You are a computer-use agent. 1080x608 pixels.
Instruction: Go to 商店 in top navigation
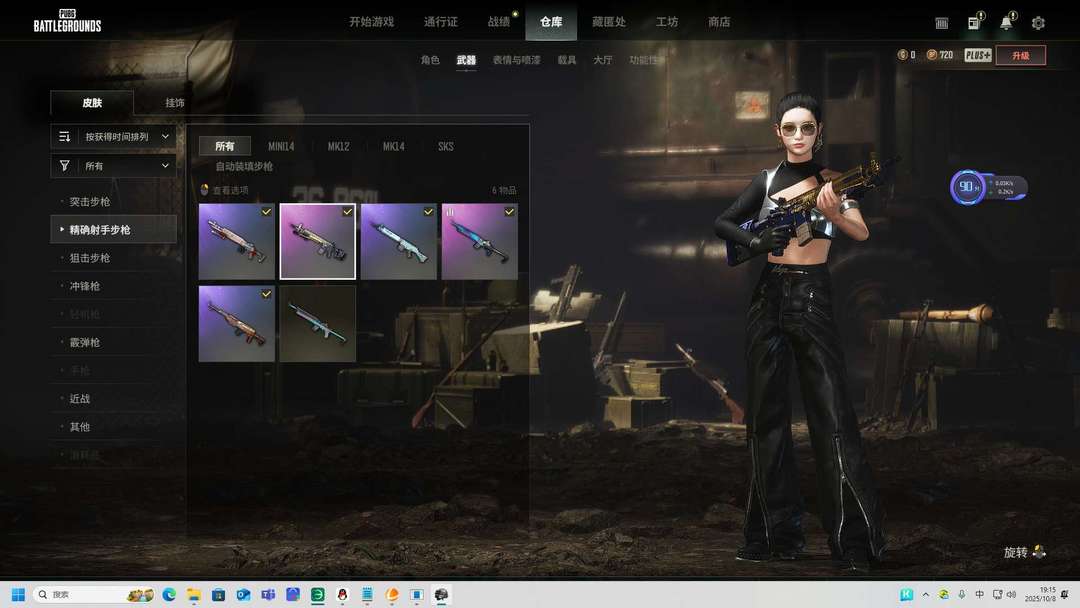click(x=719, y=22)
